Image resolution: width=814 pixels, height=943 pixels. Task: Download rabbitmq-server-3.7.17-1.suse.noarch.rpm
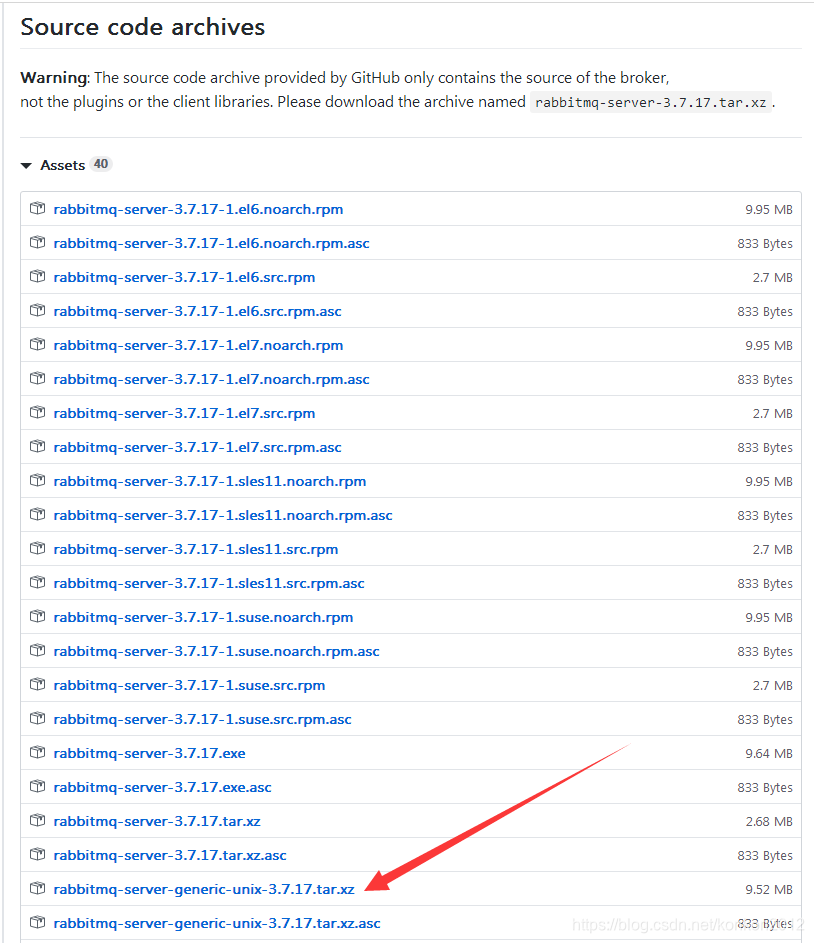click(x=203, y=617)
